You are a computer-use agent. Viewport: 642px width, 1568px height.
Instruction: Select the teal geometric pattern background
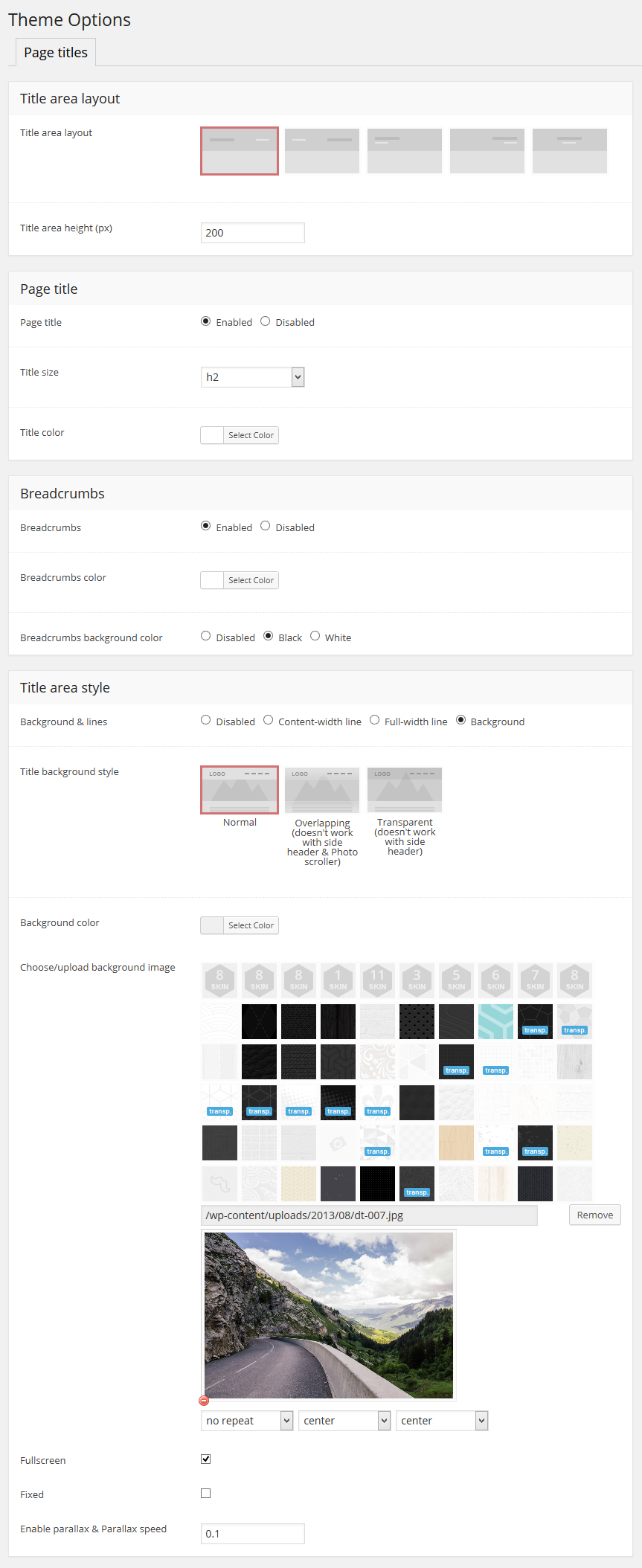click(x=495, y=1021)
